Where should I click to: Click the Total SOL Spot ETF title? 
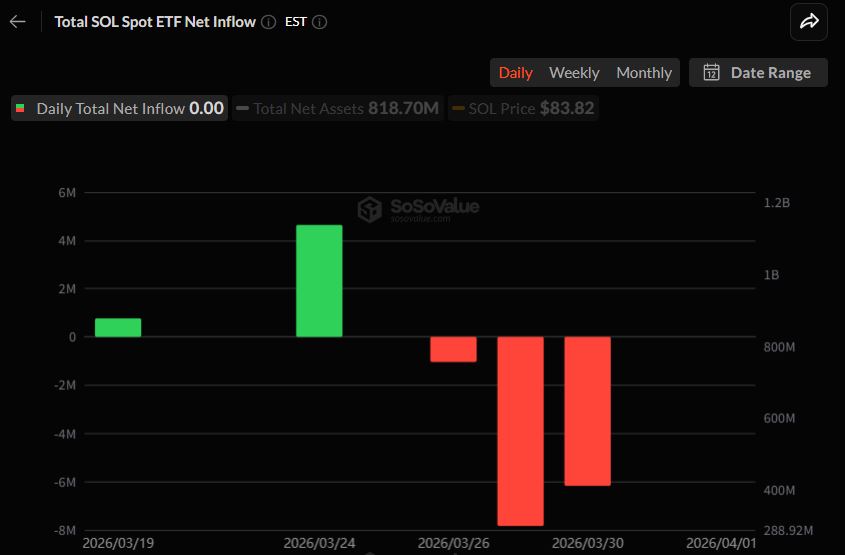pos(155,22)
